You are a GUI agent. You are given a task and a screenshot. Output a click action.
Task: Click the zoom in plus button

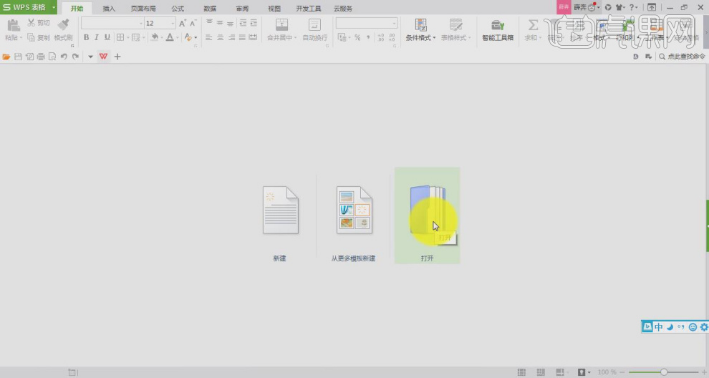pos(704,372)
